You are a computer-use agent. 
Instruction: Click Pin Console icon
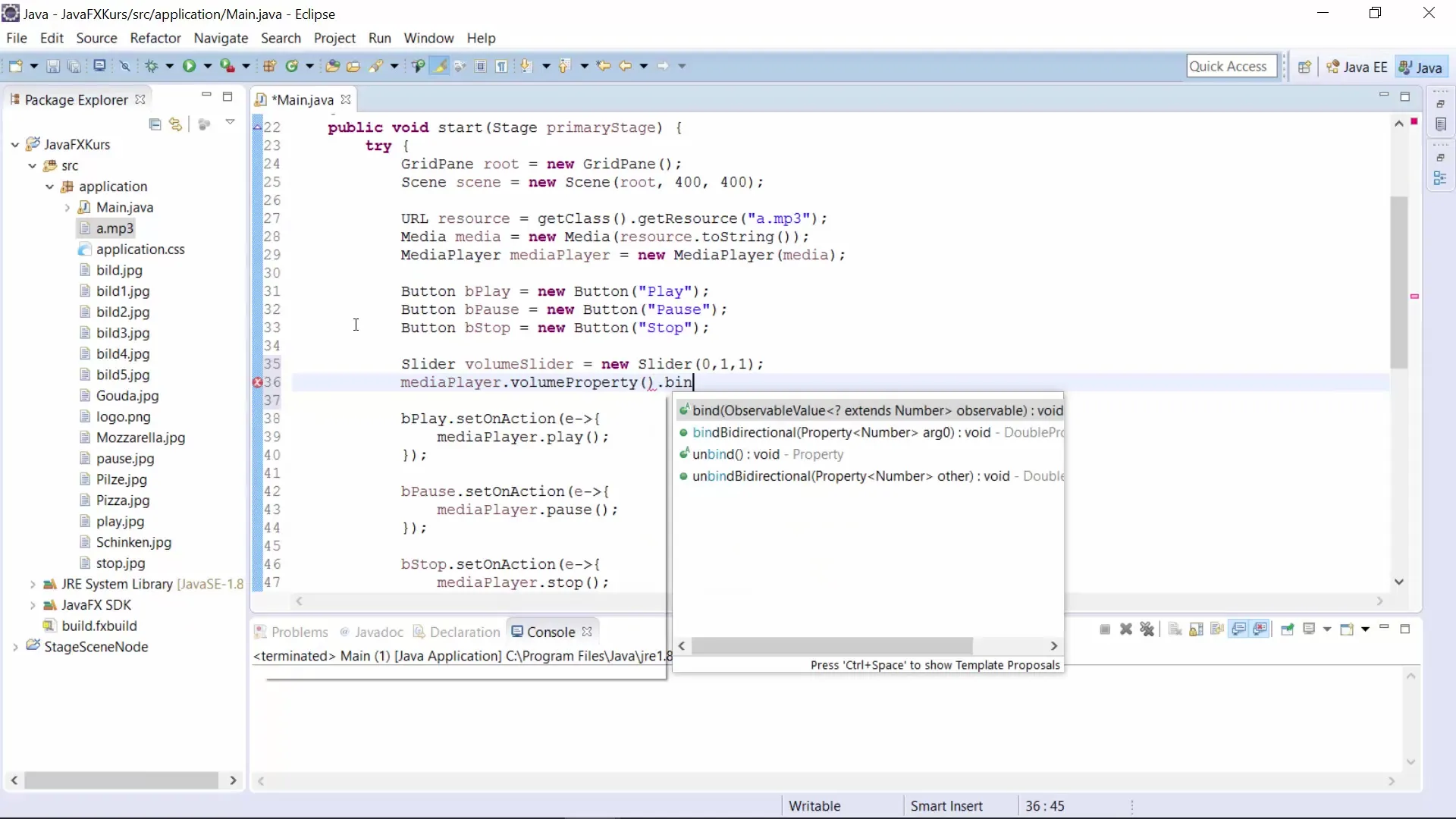(1287, 629)
